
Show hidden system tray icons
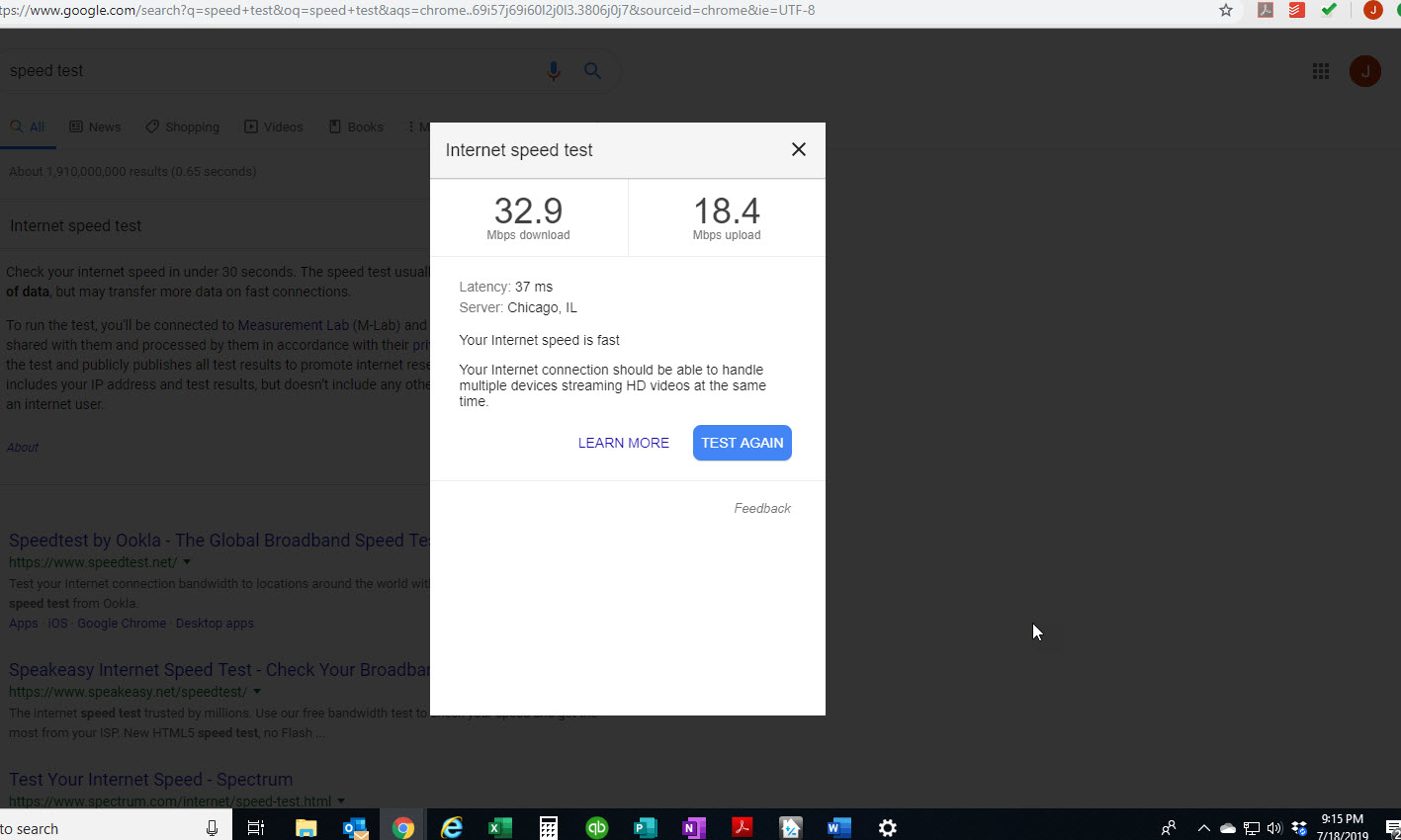click(x=1203, y=828)
